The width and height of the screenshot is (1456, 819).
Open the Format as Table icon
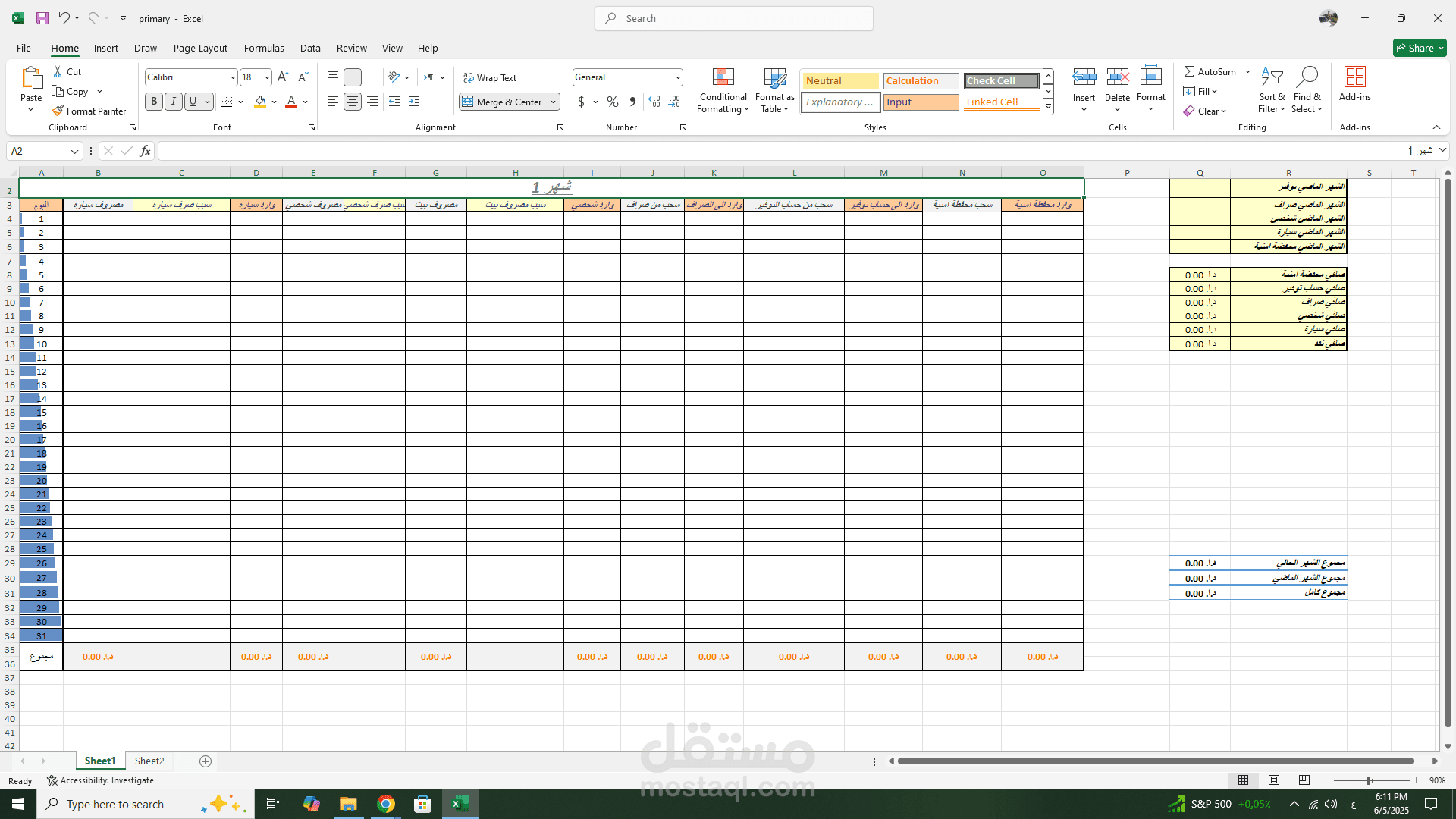(775, 77)
